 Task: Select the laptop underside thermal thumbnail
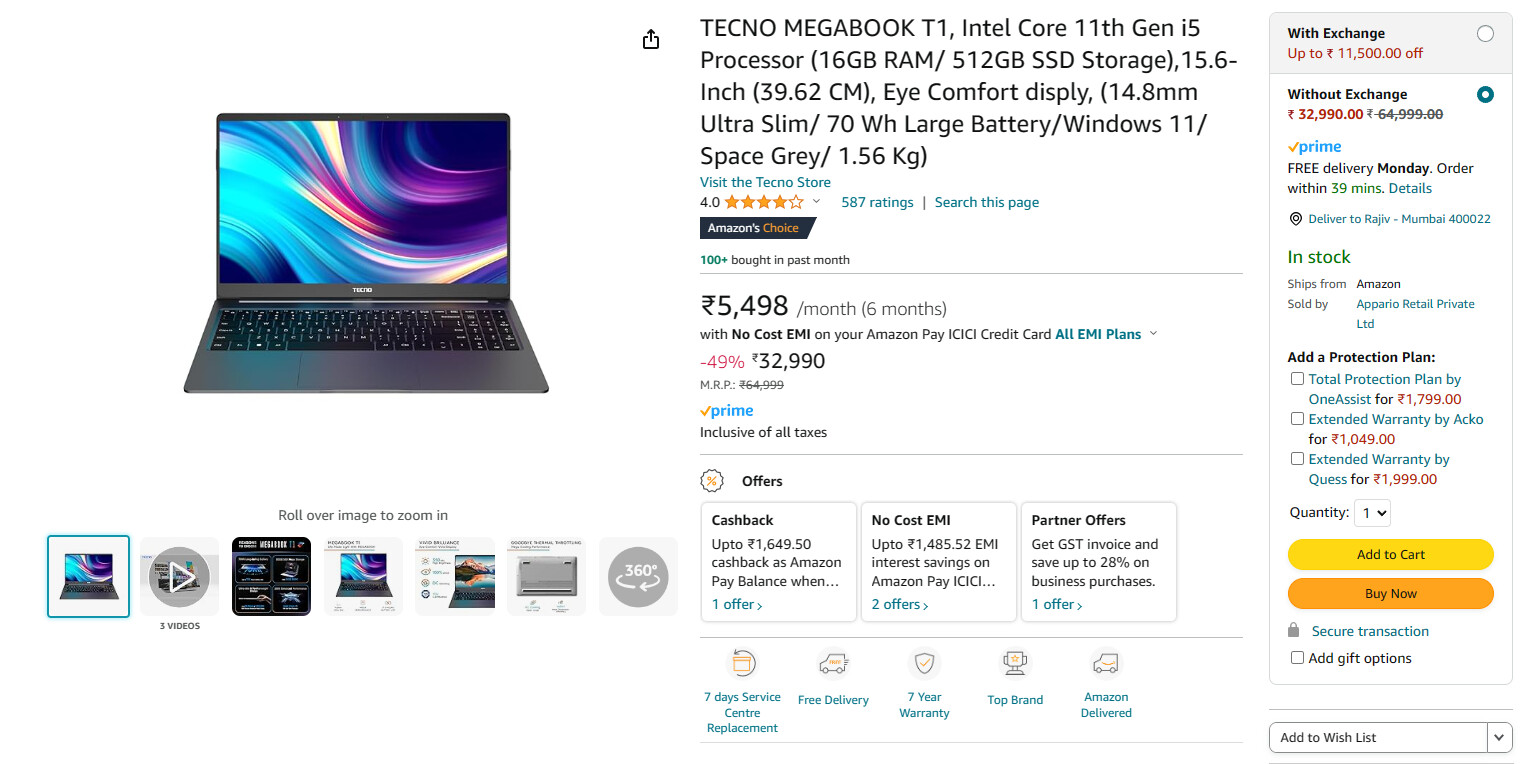pyautogui.click(x=546, y=576)
